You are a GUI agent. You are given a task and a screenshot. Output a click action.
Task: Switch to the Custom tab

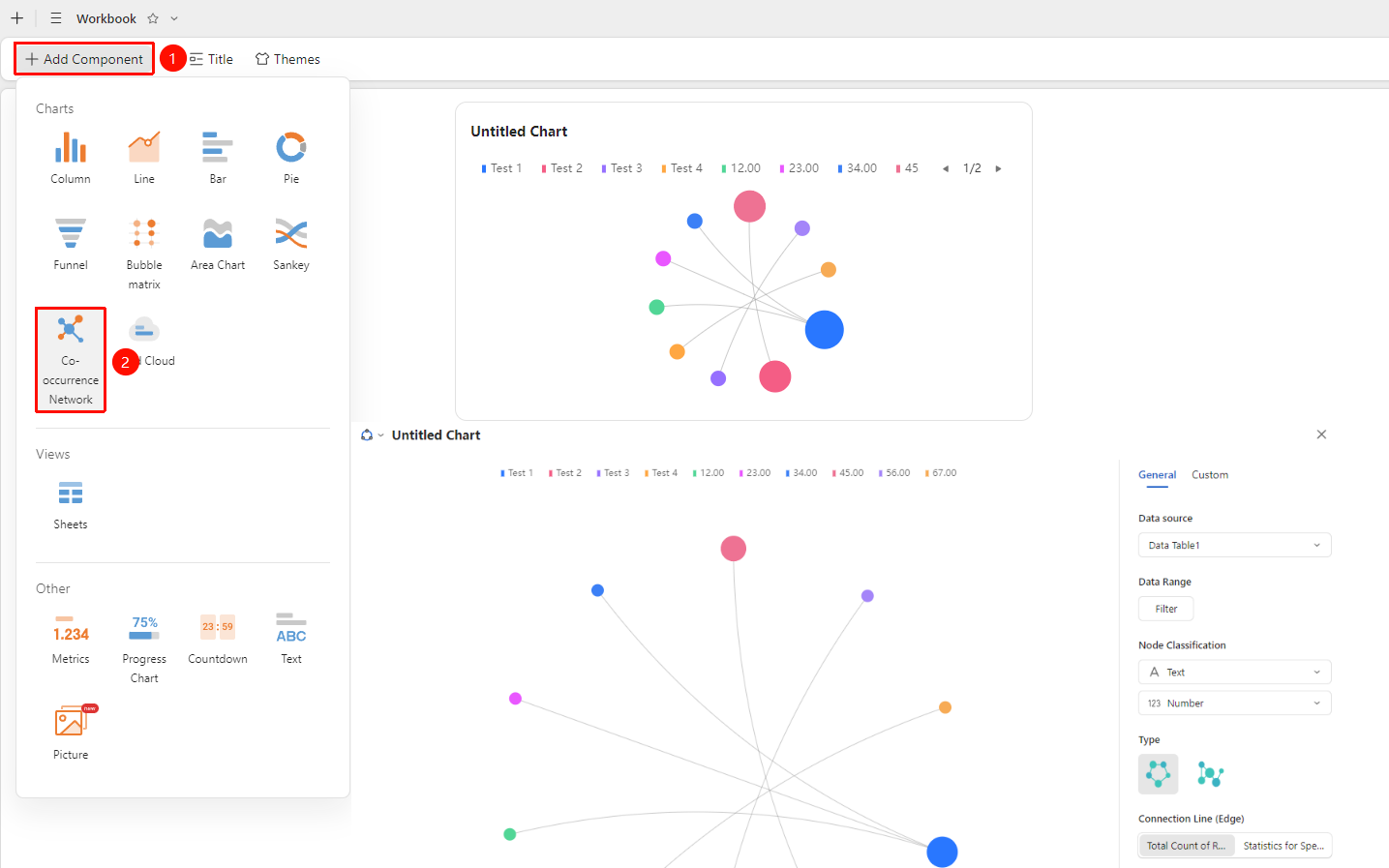click(x=1210, y=475)
